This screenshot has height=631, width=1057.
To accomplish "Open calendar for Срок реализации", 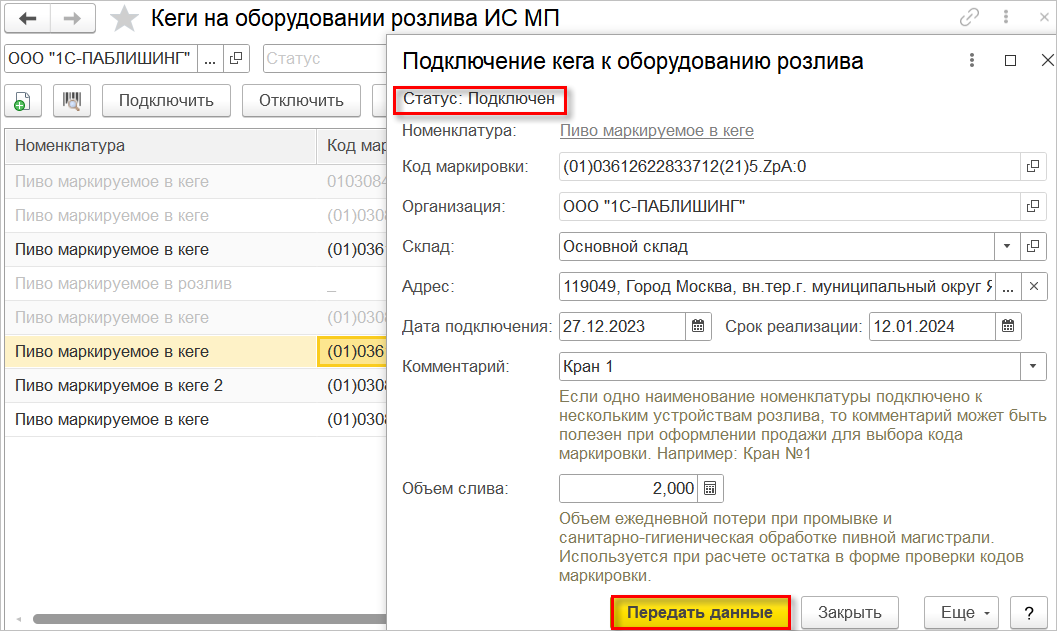I will point(1008,326).
